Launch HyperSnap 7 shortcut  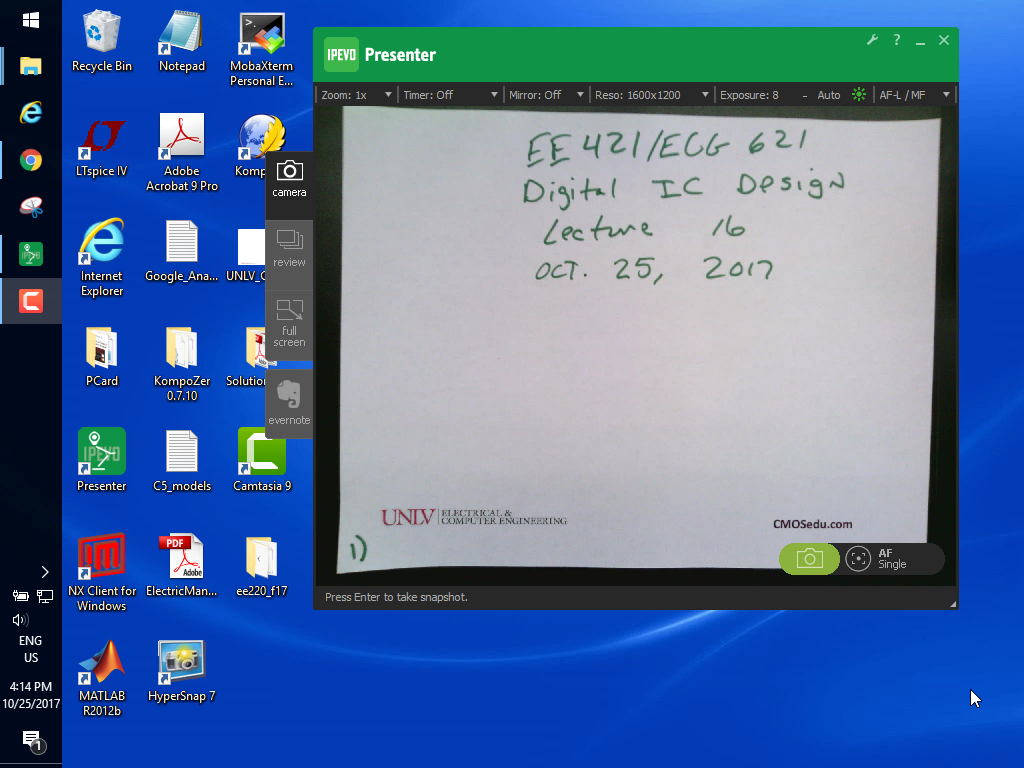pyautogui.click(x=182, y=671)
